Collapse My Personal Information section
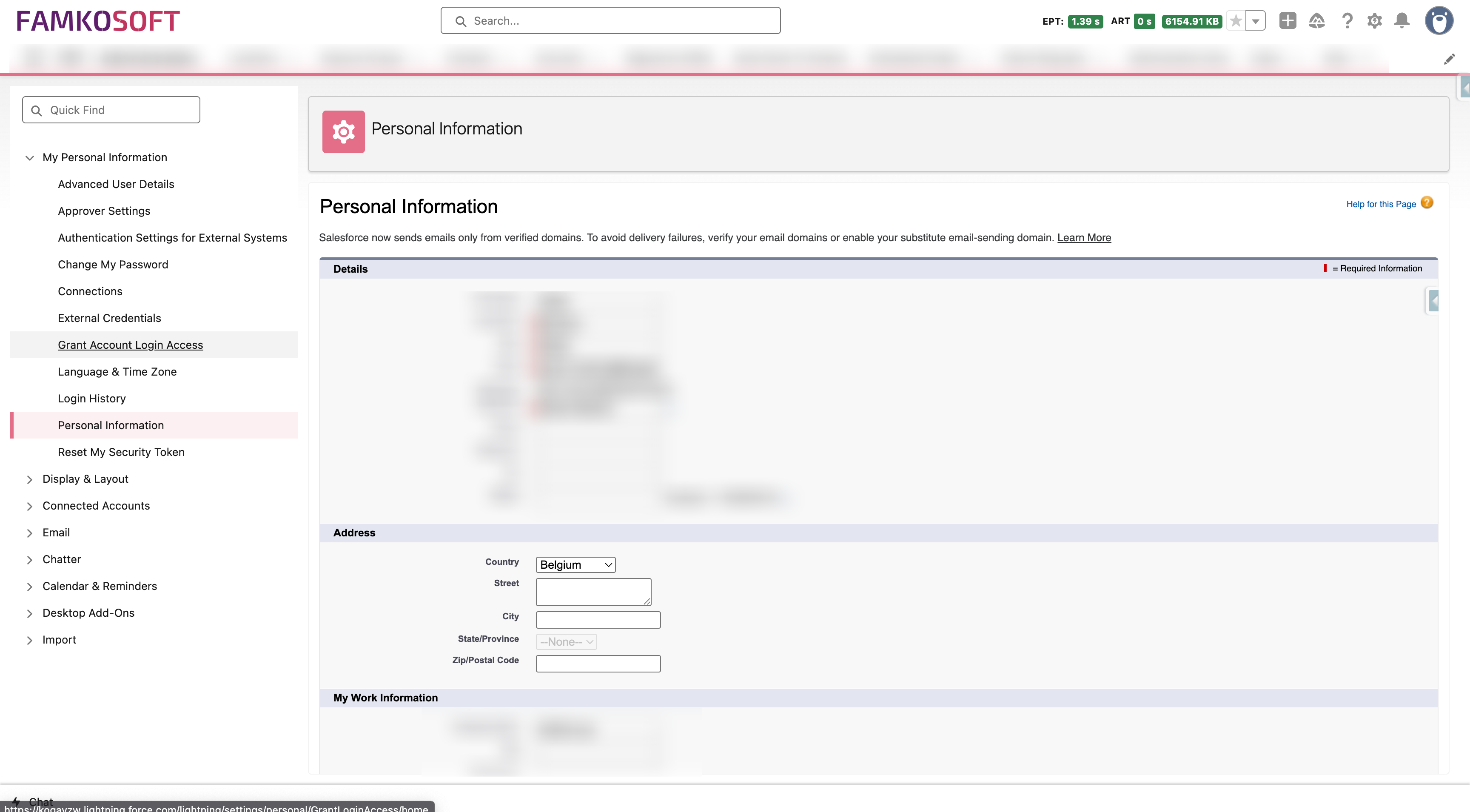Viewport: 1470px width, 812px height. tap(30, 157)
